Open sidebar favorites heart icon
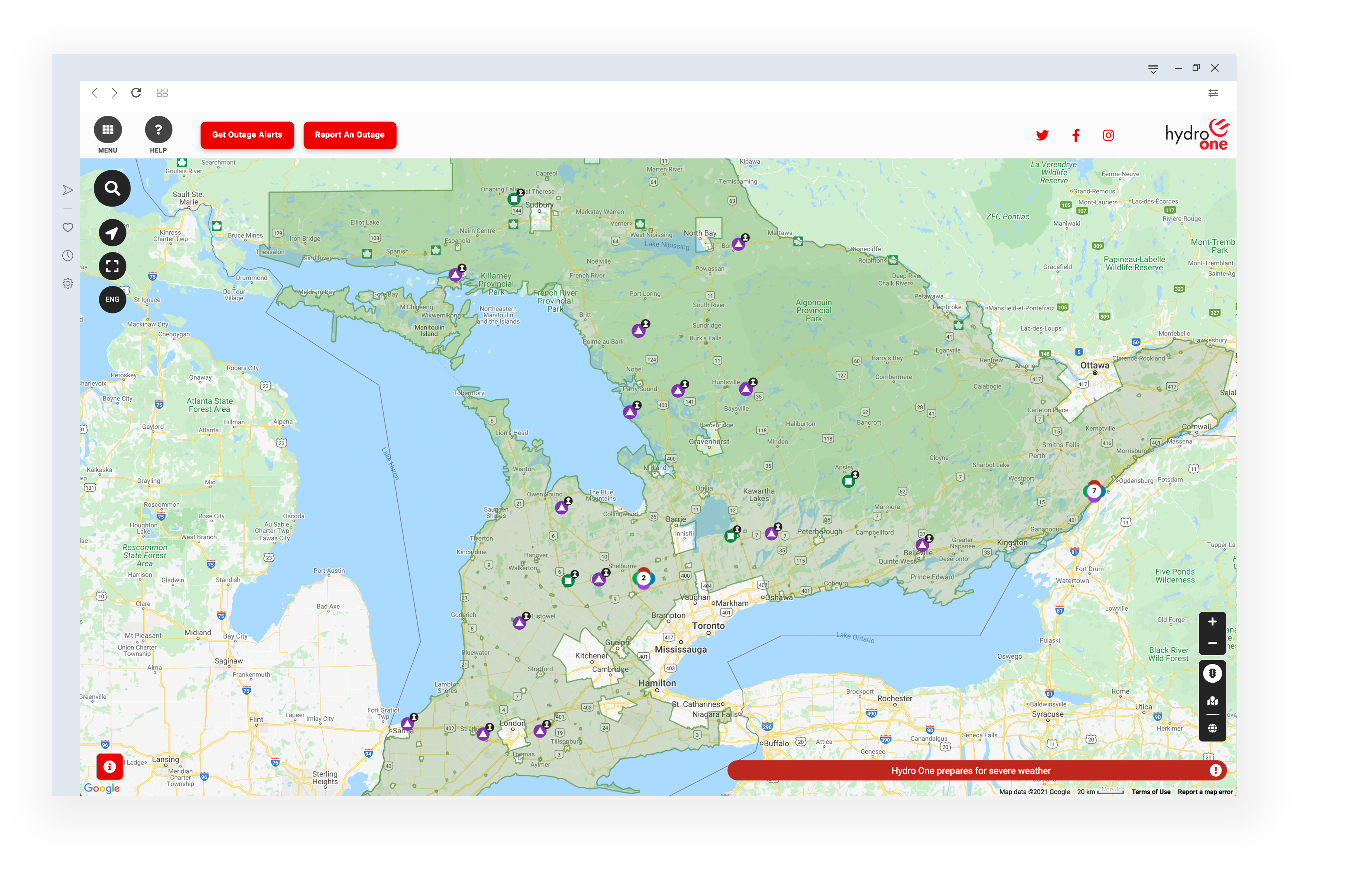 67,227
